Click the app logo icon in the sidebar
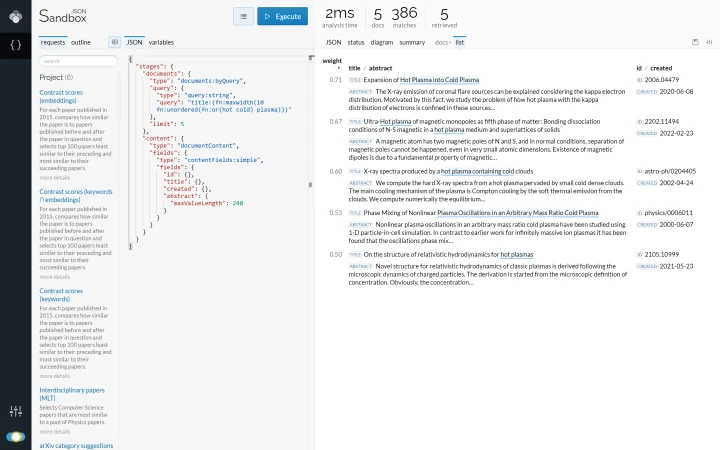Screen dimensions: 720x450 point(16,17)
